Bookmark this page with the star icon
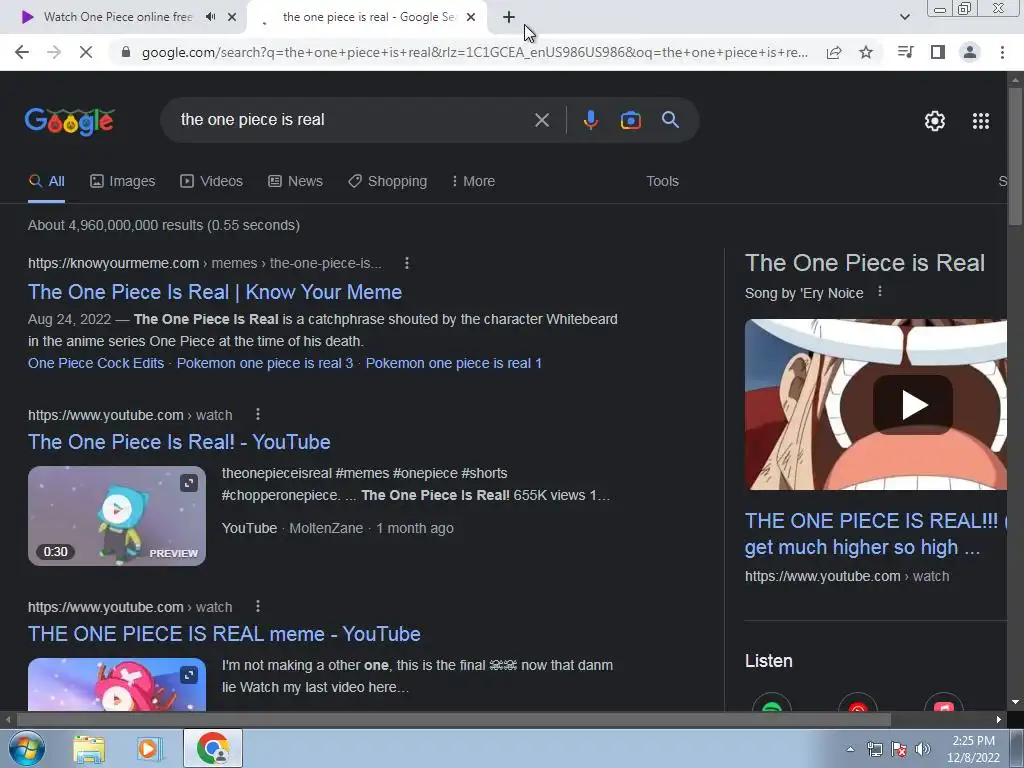Screen dimensions: 1024x768 point(866,52)
